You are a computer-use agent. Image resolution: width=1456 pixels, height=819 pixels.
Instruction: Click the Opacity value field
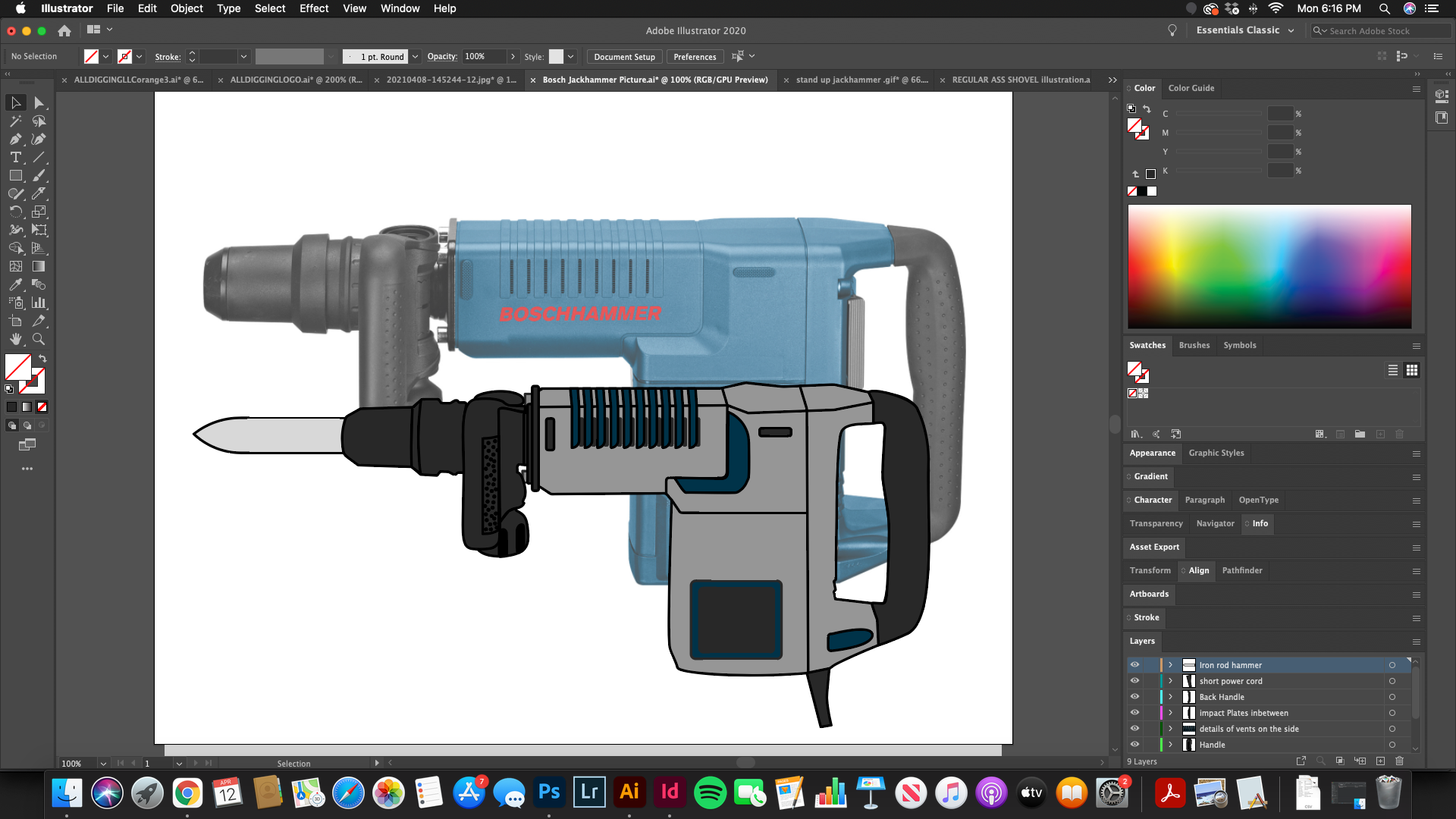point(484,57)
